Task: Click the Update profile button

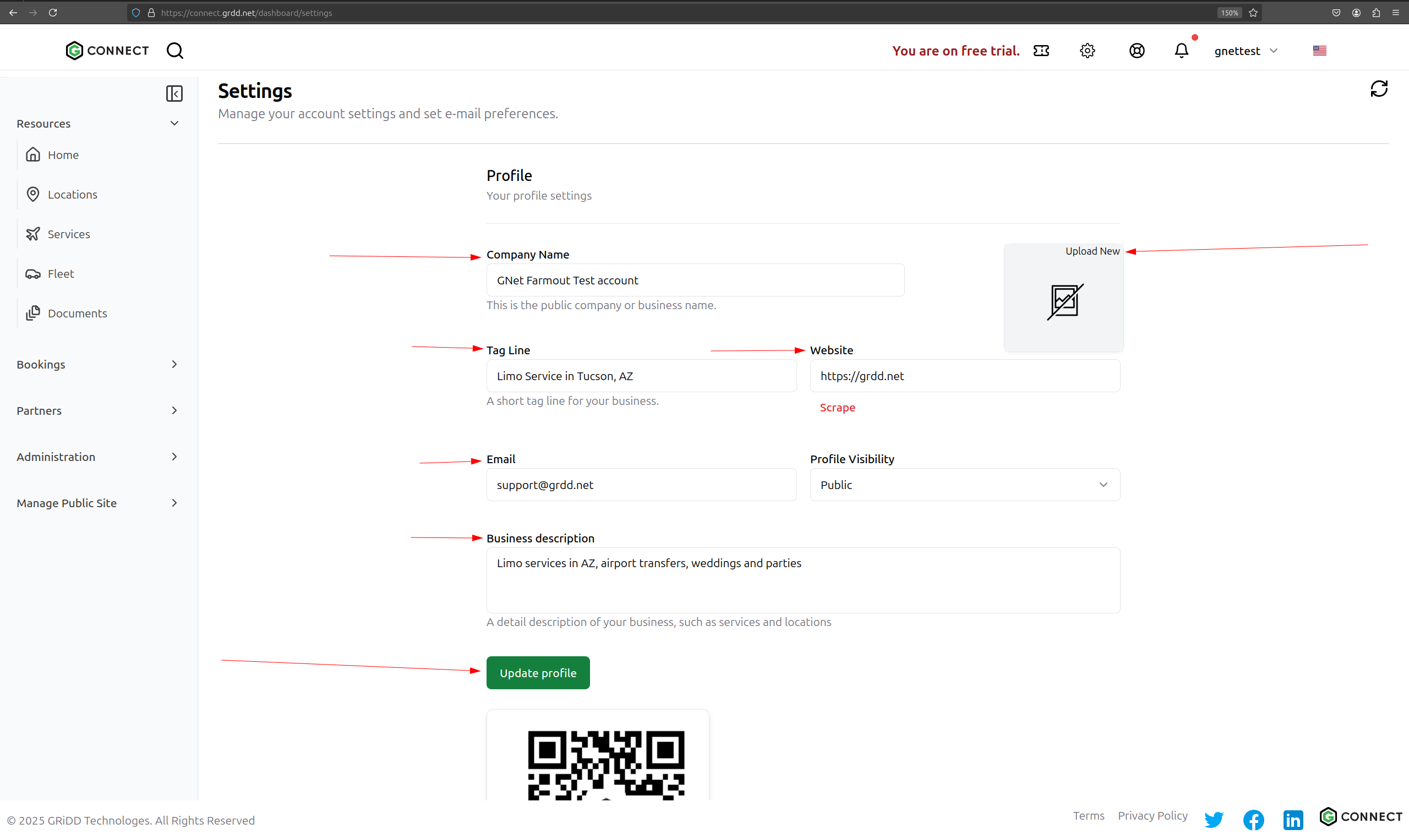Action: click(x=537, y=673)
